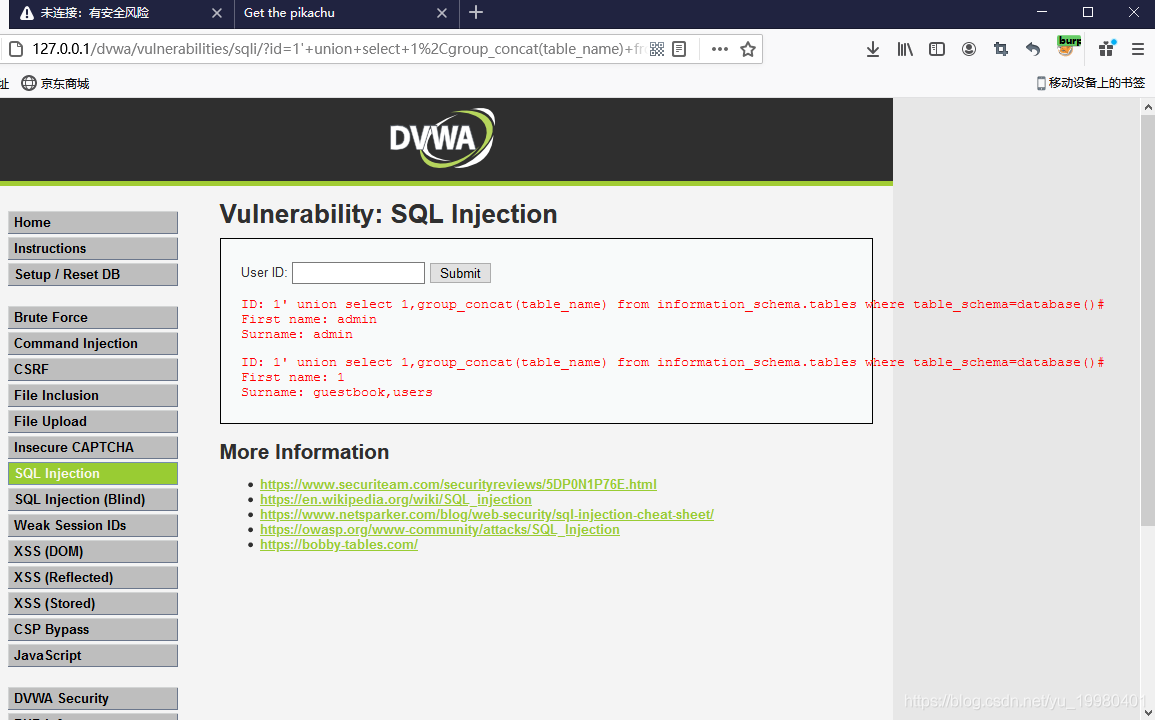
Task: Open the netsparker cheat sheet link
Action: coord(487,514)
